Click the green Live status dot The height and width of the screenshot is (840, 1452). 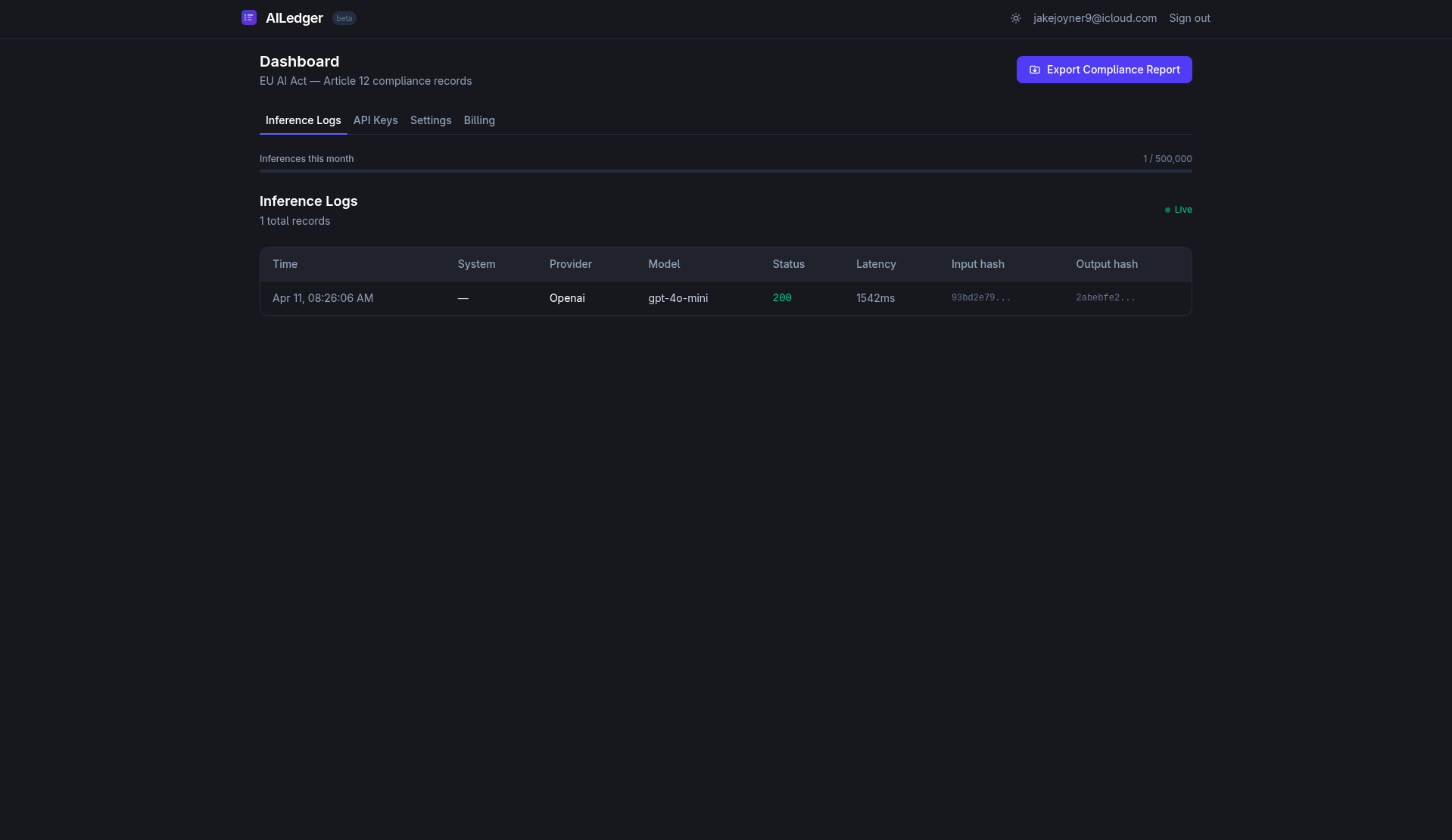click(x=1167, y=210)
